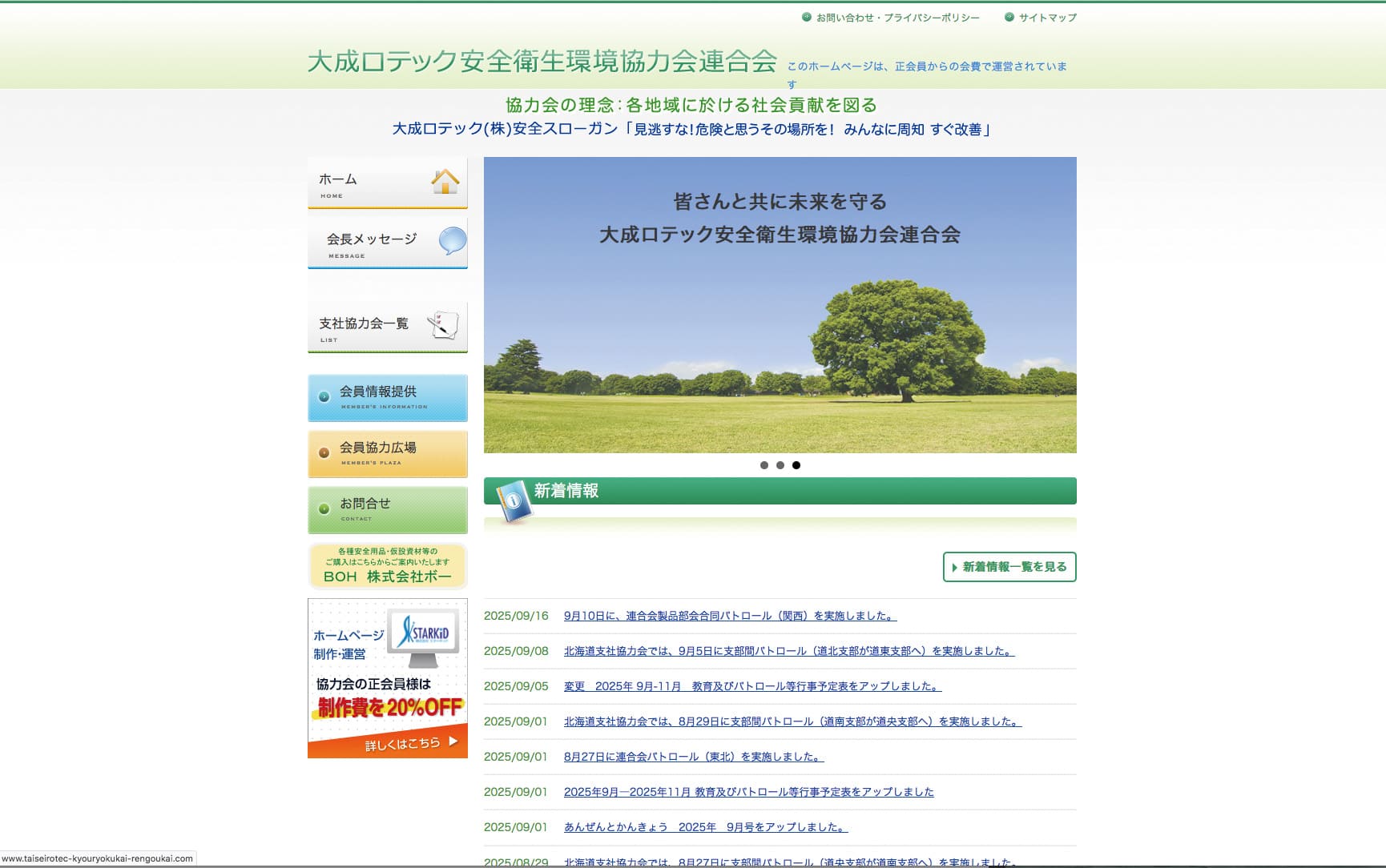
Task: Click the 新着情報 section heading
Action: point(566,491)
